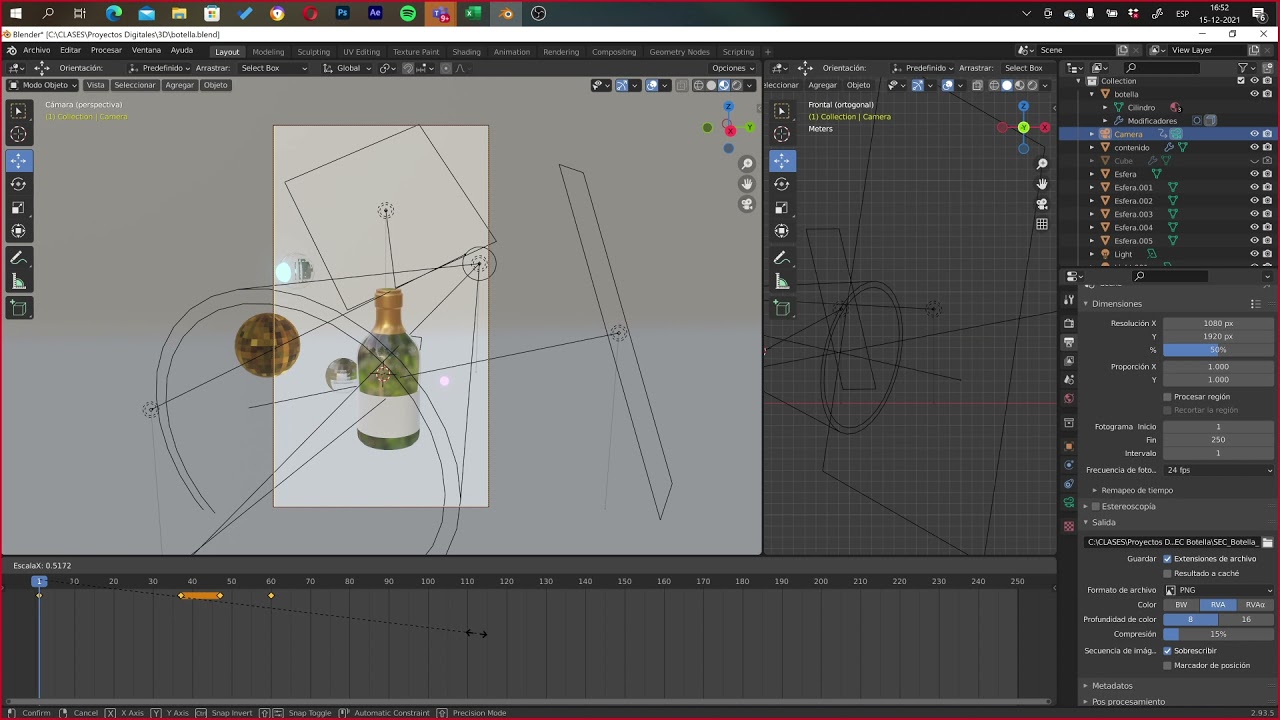Select BW color mode button

(x=1181, y=605)
